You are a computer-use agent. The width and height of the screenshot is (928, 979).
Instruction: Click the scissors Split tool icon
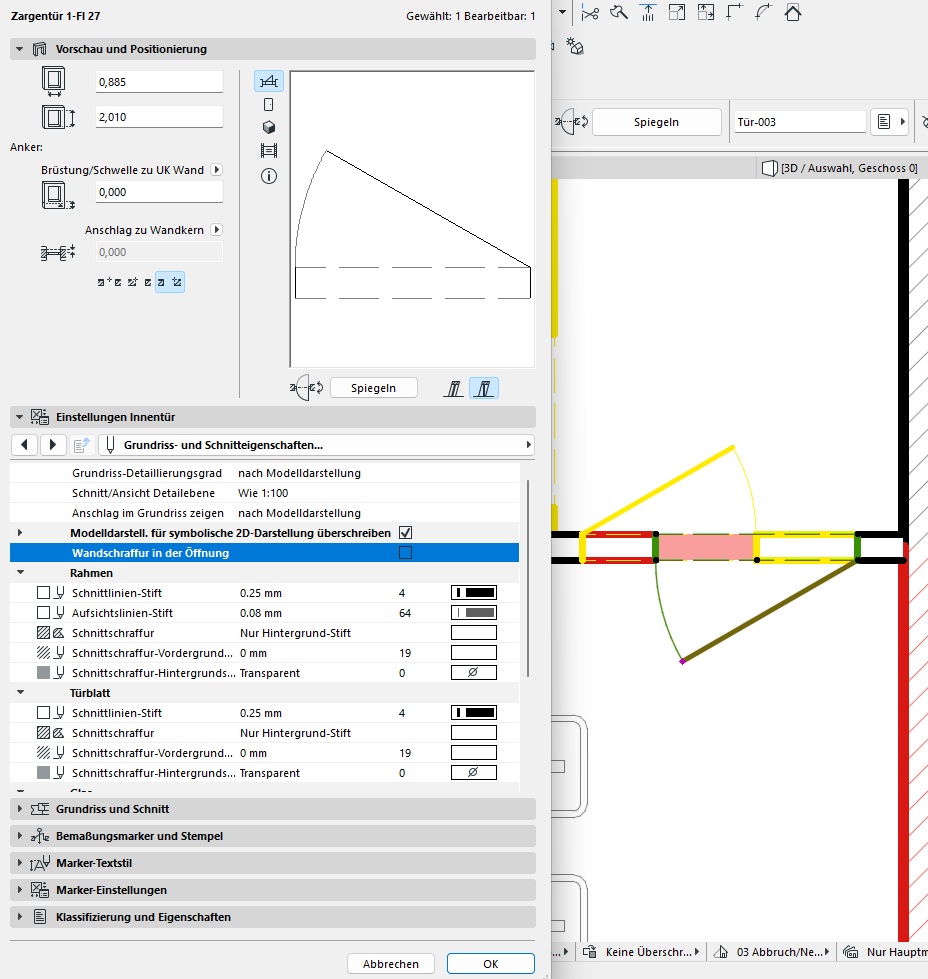pyautogui.click(x=590, y=12)
